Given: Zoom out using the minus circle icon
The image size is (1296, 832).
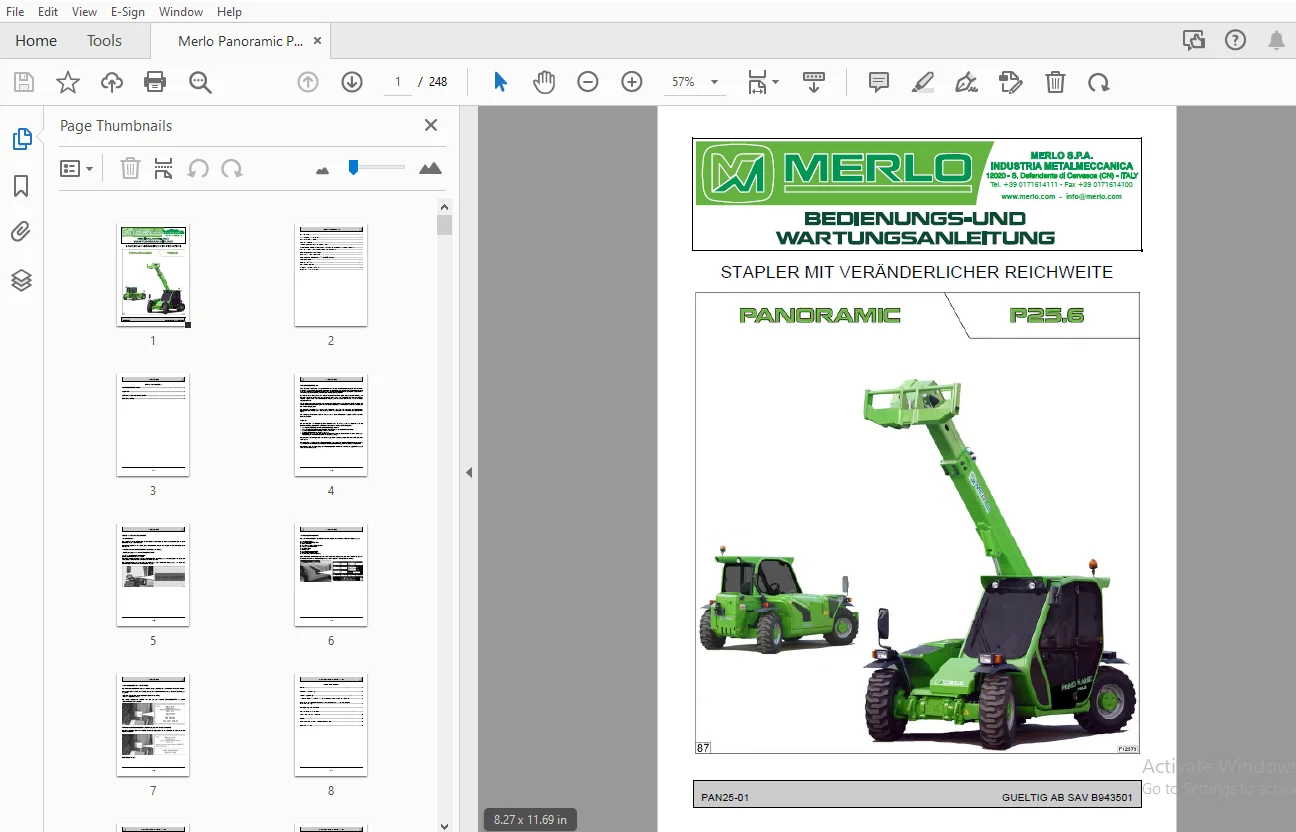Looking at the screenshot, I should click(588, 82).
